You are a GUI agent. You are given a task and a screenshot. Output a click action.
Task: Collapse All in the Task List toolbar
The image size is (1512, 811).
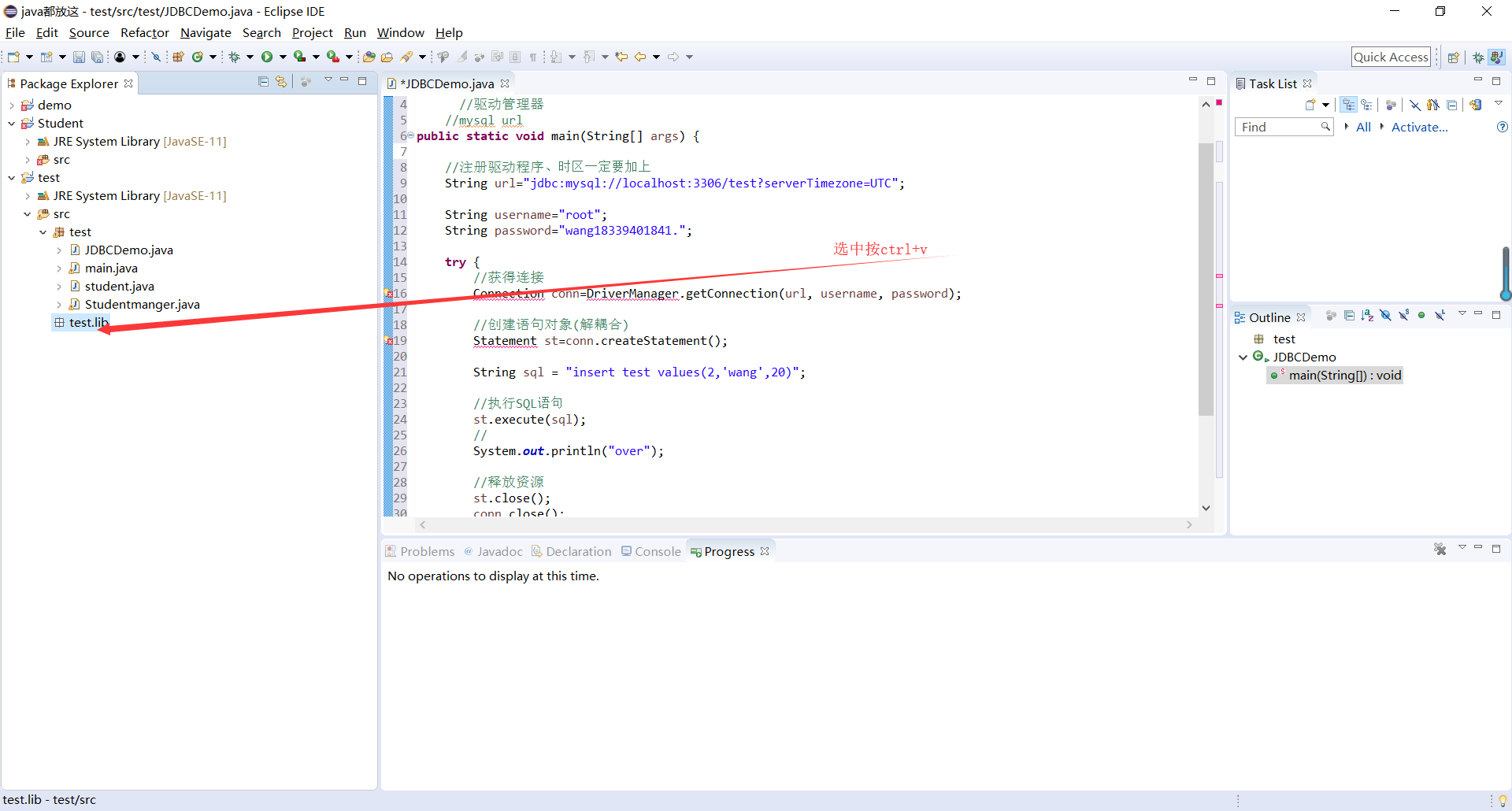pyautogui.click(x=1451, y=105)
